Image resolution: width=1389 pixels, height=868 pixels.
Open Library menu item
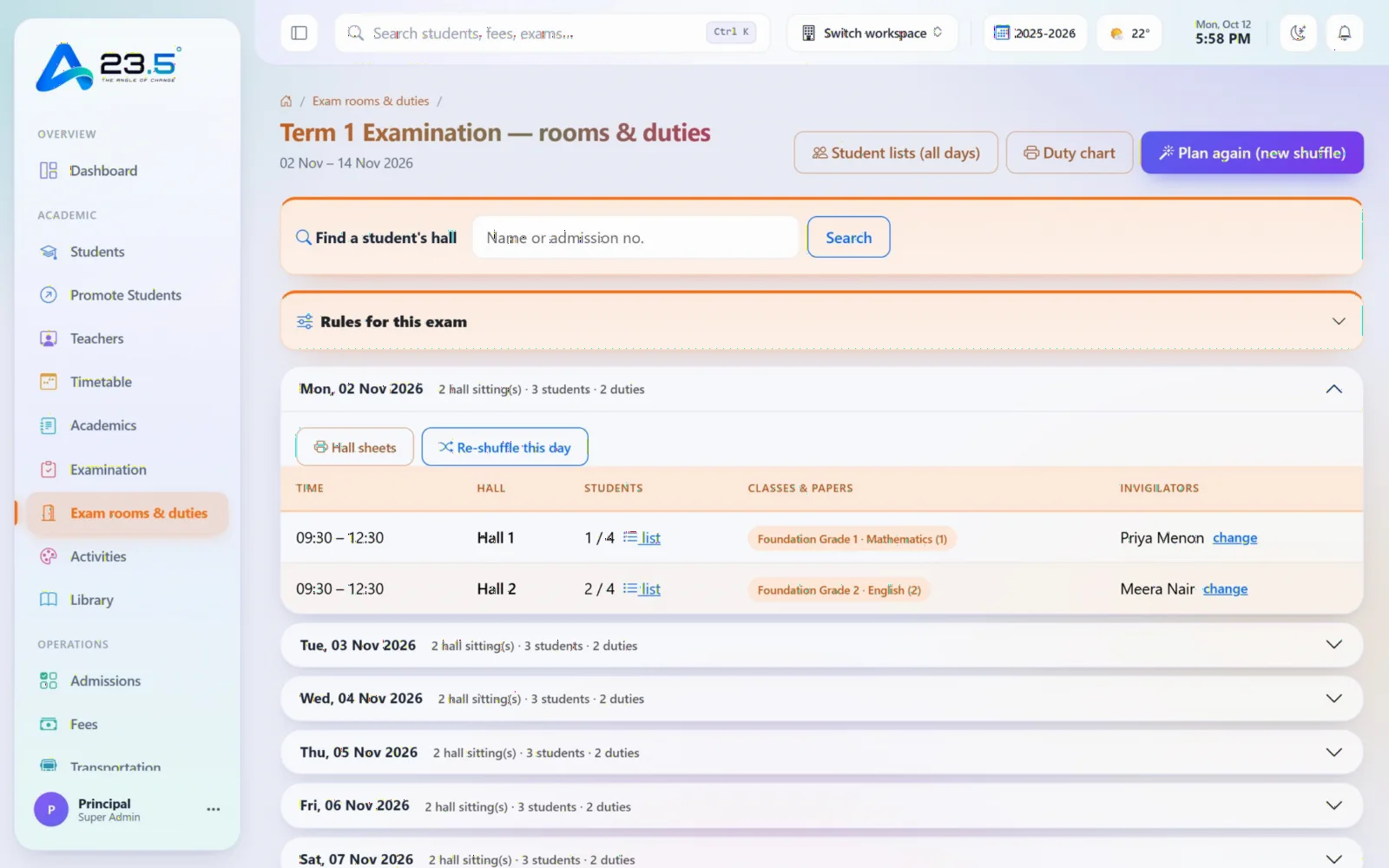tap(127, 600)
